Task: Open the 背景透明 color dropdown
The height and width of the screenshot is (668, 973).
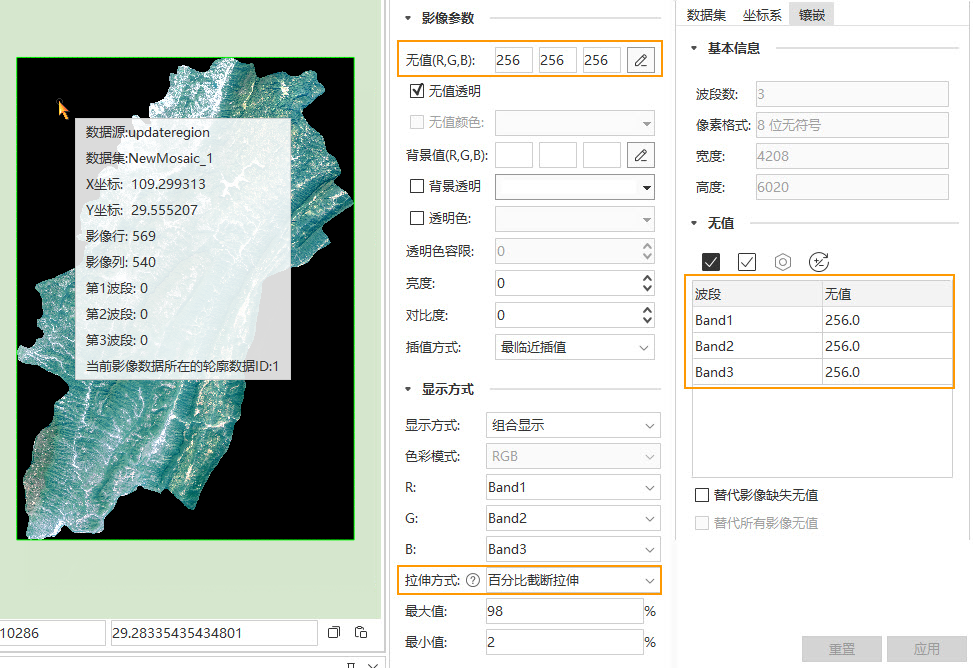Action: point(575,187)
